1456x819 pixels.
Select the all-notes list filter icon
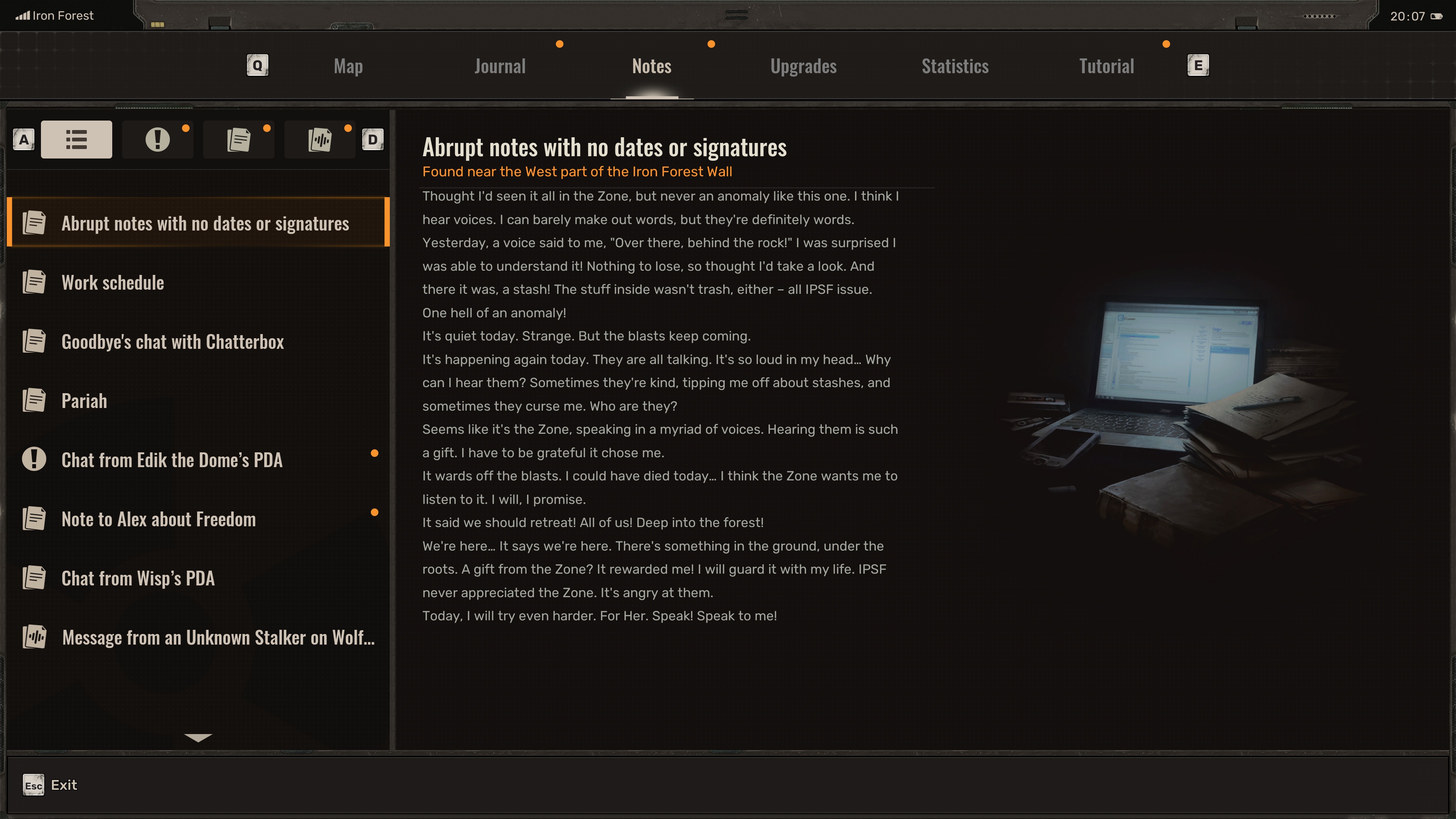click(76, 139)
